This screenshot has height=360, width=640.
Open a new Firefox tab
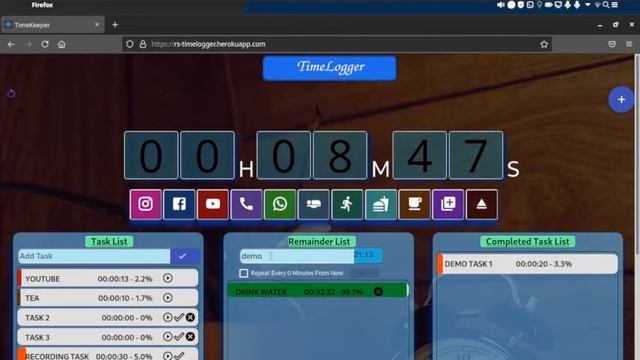pos(115,25)
